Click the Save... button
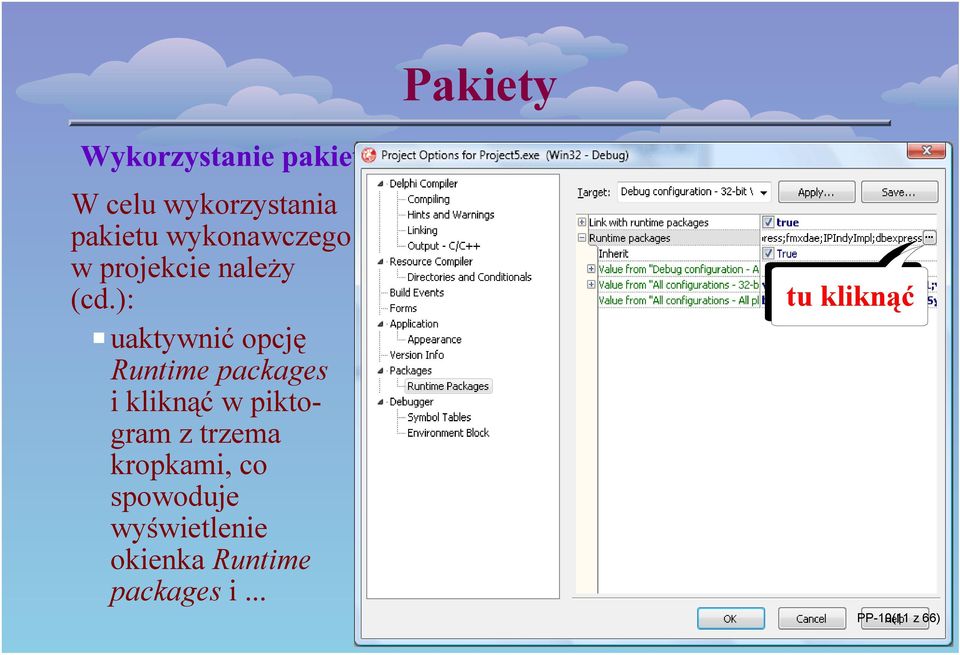Screen dimensions: 960x655 [899, 192]
